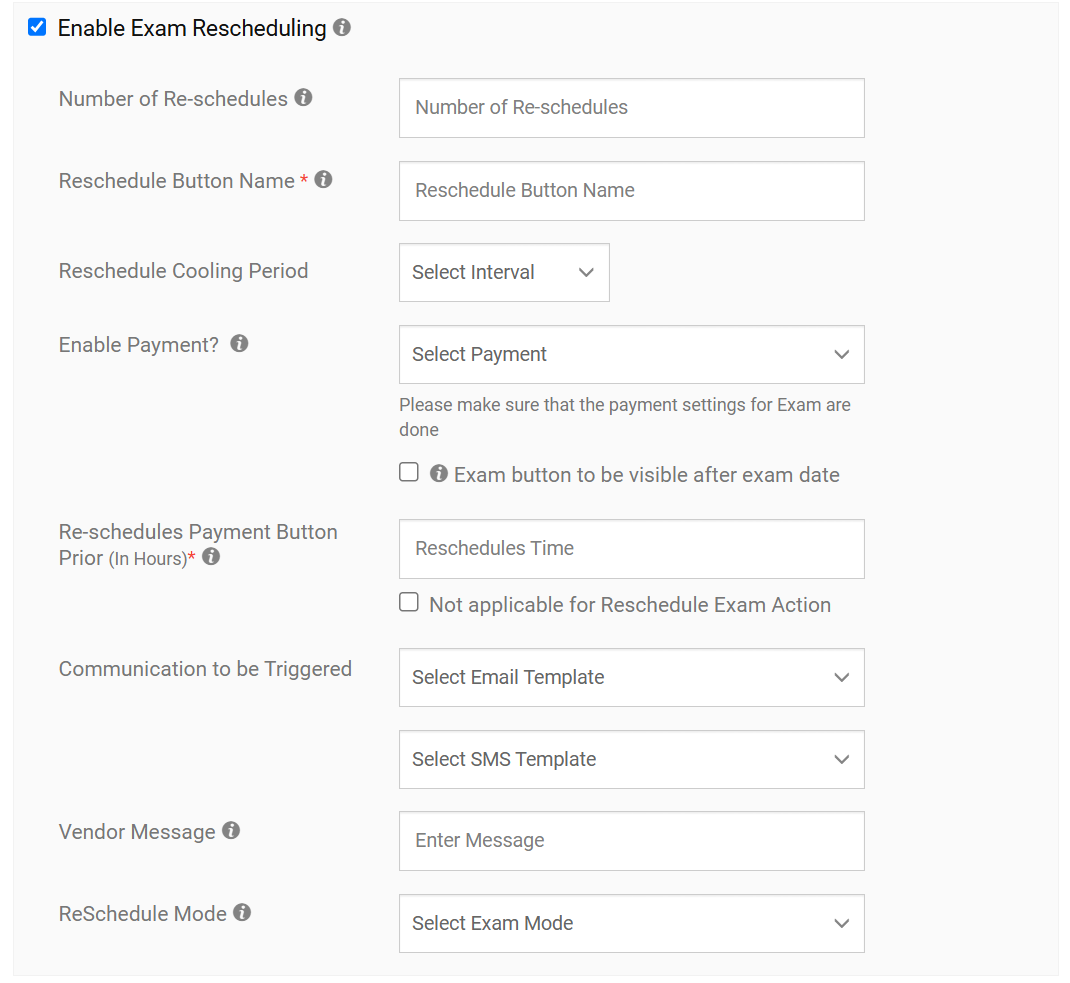
Task: Click the Vendor Message Enter Message field
Action: 631,841
